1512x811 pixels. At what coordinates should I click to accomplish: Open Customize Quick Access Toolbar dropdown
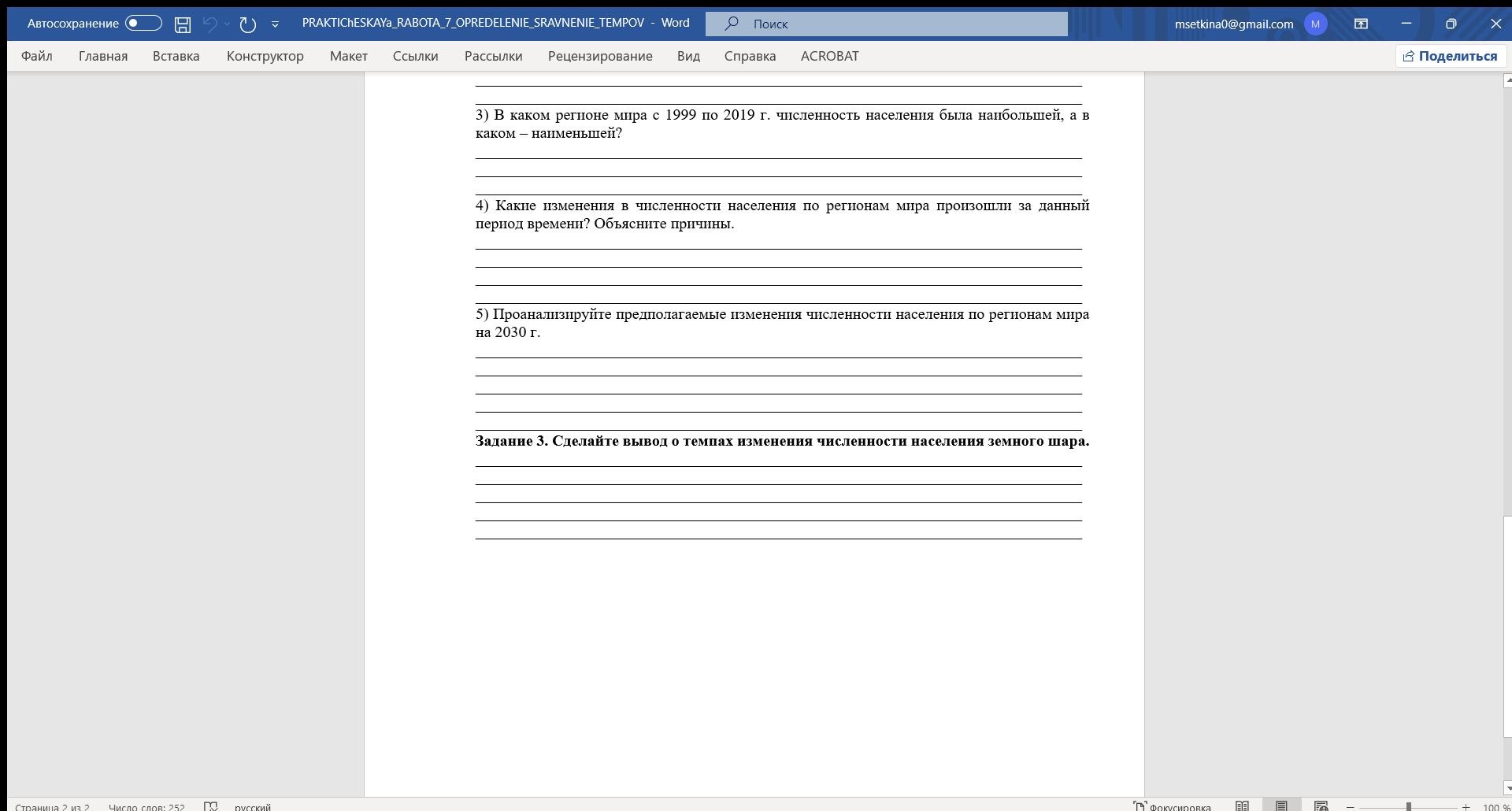(x=275, y=24)
